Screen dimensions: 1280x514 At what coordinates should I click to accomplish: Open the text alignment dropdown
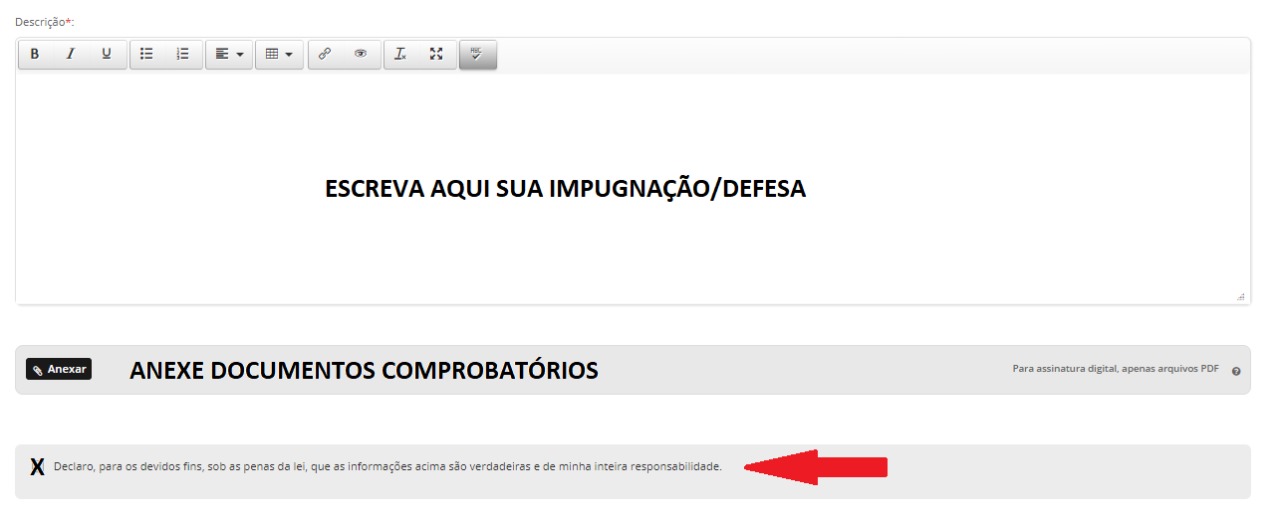[229, 55]
